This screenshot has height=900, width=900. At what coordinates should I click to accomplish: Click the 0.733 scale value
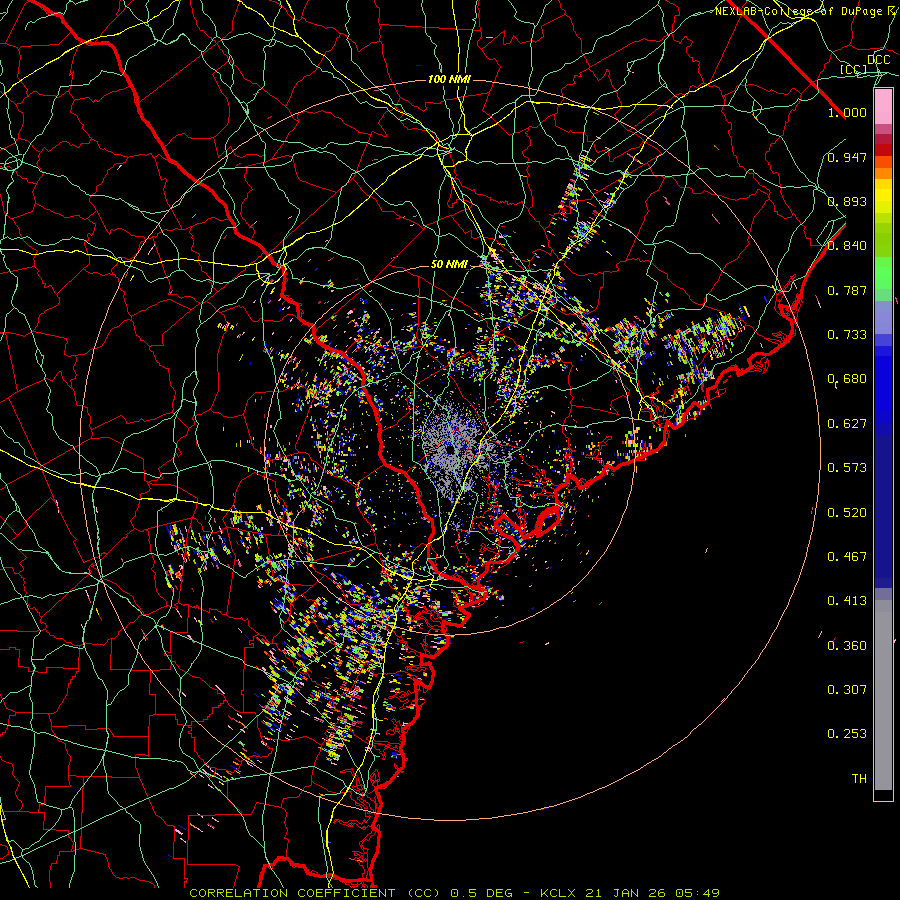click(x=847, y=335)
